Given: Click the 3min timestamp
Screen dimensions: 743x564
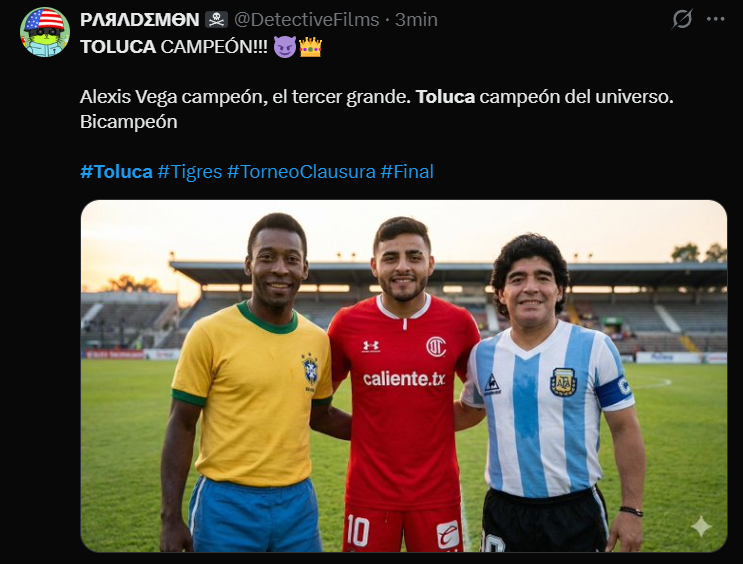Looking at the screenshot, I should (416, 20).
